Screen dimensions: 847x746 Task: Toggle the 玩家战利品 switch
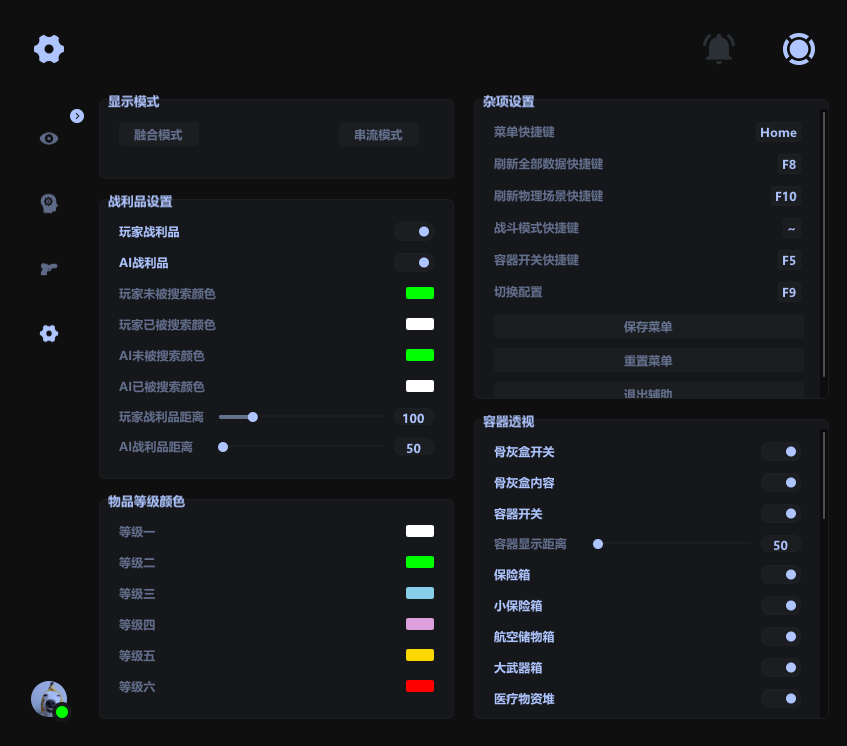coord(413,232)
